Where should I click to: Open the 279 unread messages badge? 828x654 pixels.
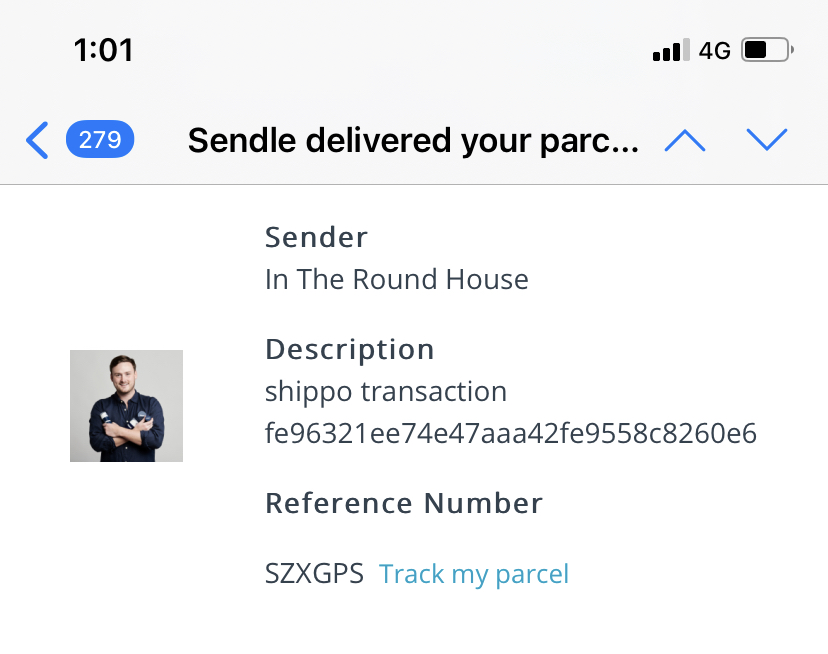[x=100, y=139]
